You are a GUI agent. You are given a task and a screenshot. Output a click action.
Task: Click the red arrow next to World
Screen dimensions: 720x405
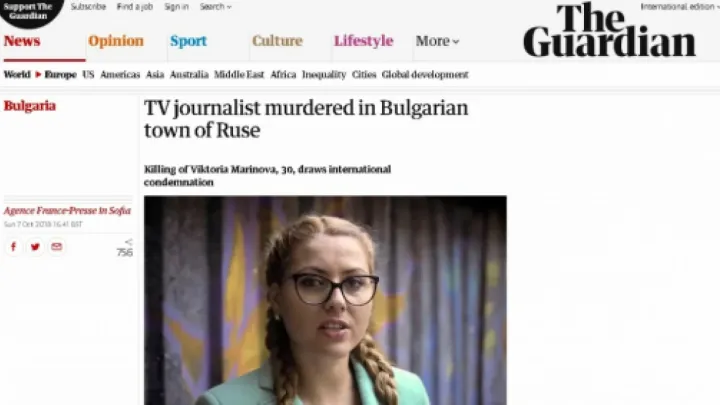38,74
